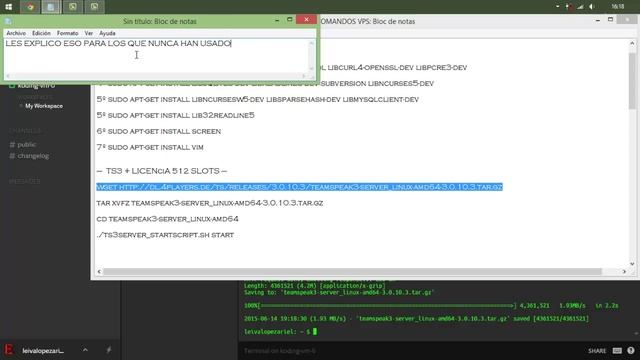Click the lightning bolt icon in sidebar
This screenshot has width=640, height=360.
(x=109, y=350)
